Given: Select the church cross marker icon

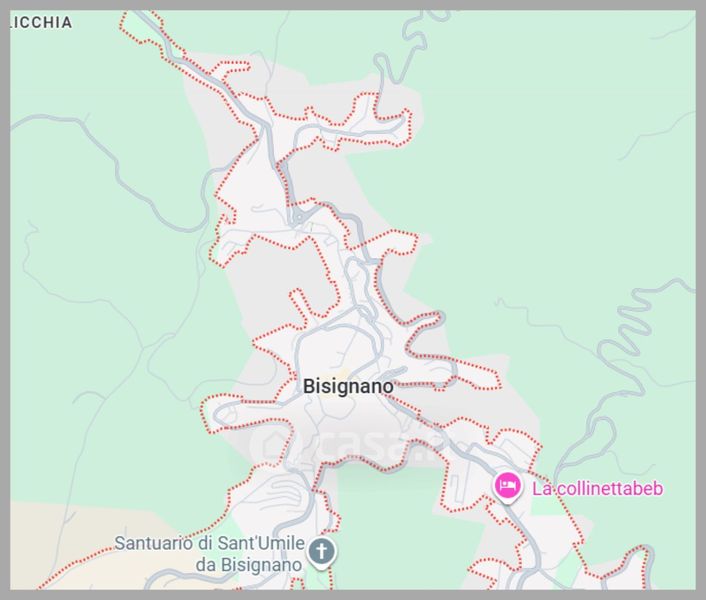Looking at the screenshot, I should click(321, 552).
